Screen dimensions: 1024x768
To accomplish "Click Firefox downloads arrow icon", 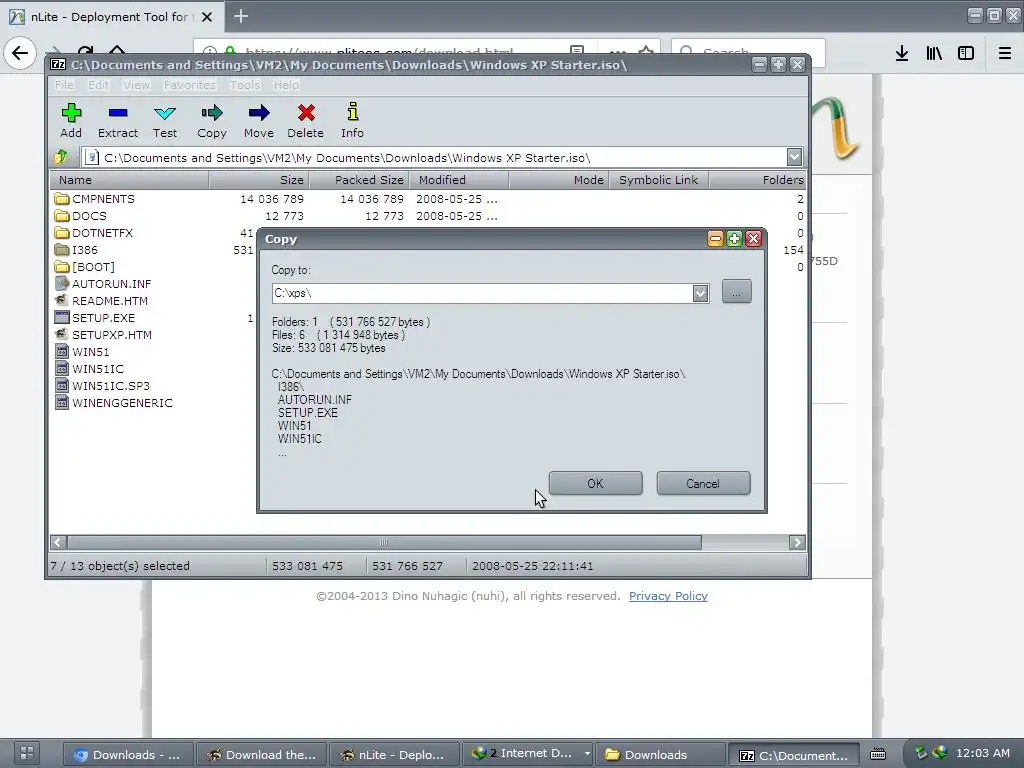I will [x=902, y=54].
